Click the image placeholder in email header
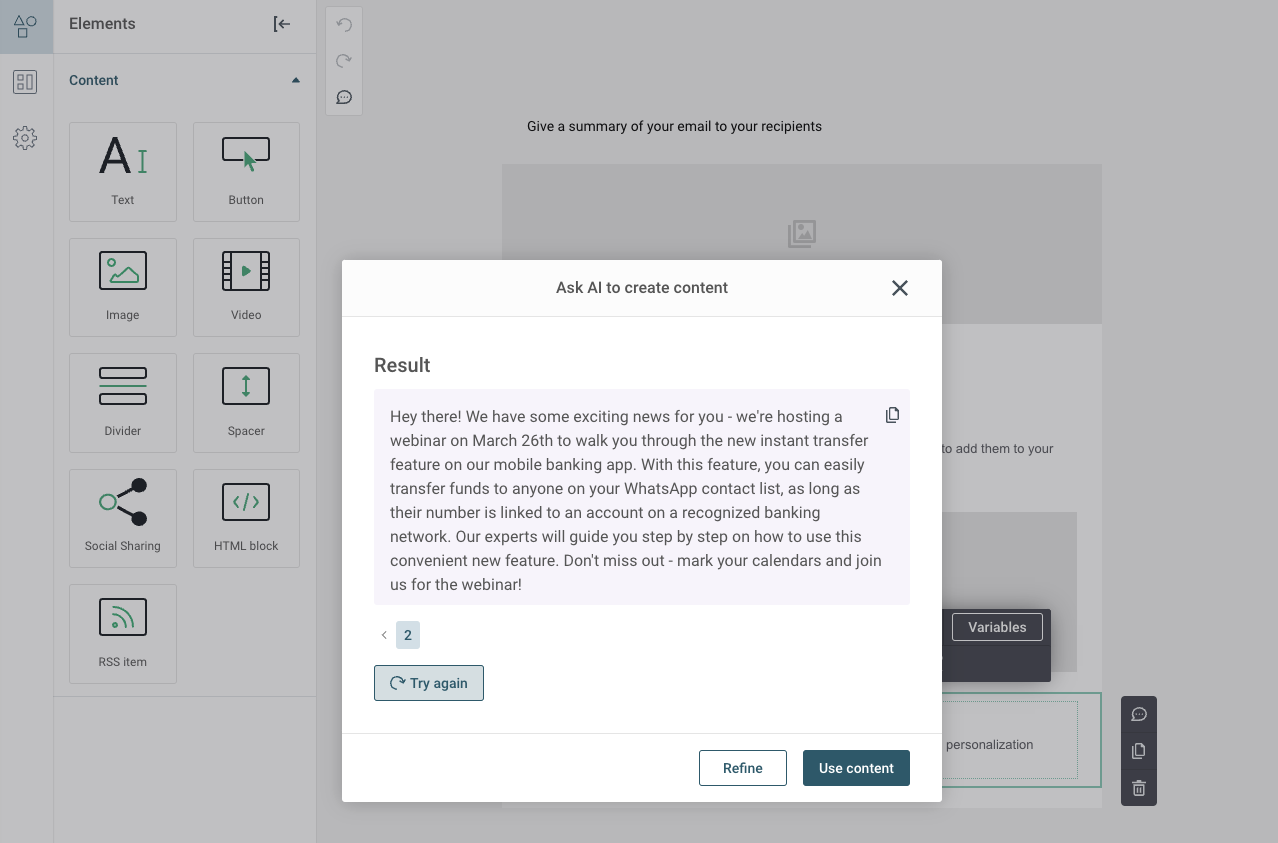The height and width of the screenshot is (843, 1278). (x=802, y=234)
